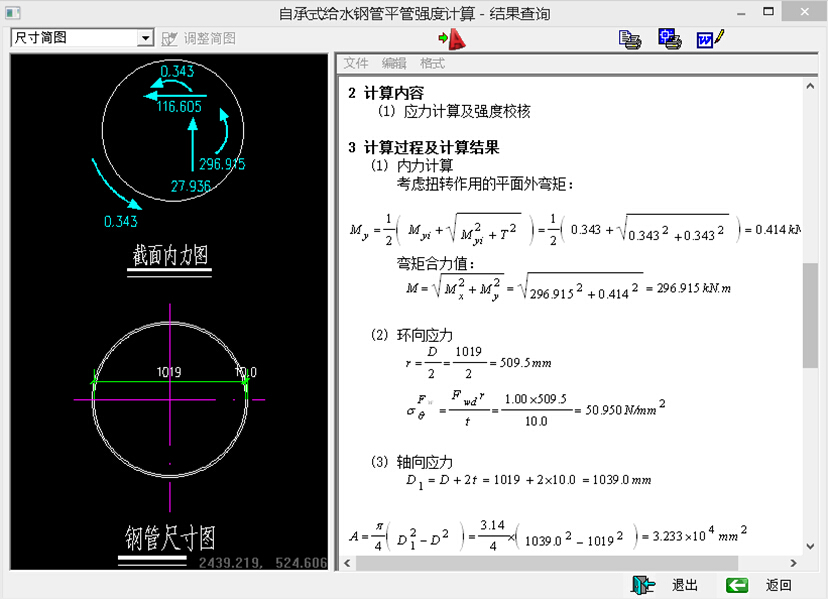The image size is (828, 599).
Task: Close the result query window
Action: click(804, 12)
